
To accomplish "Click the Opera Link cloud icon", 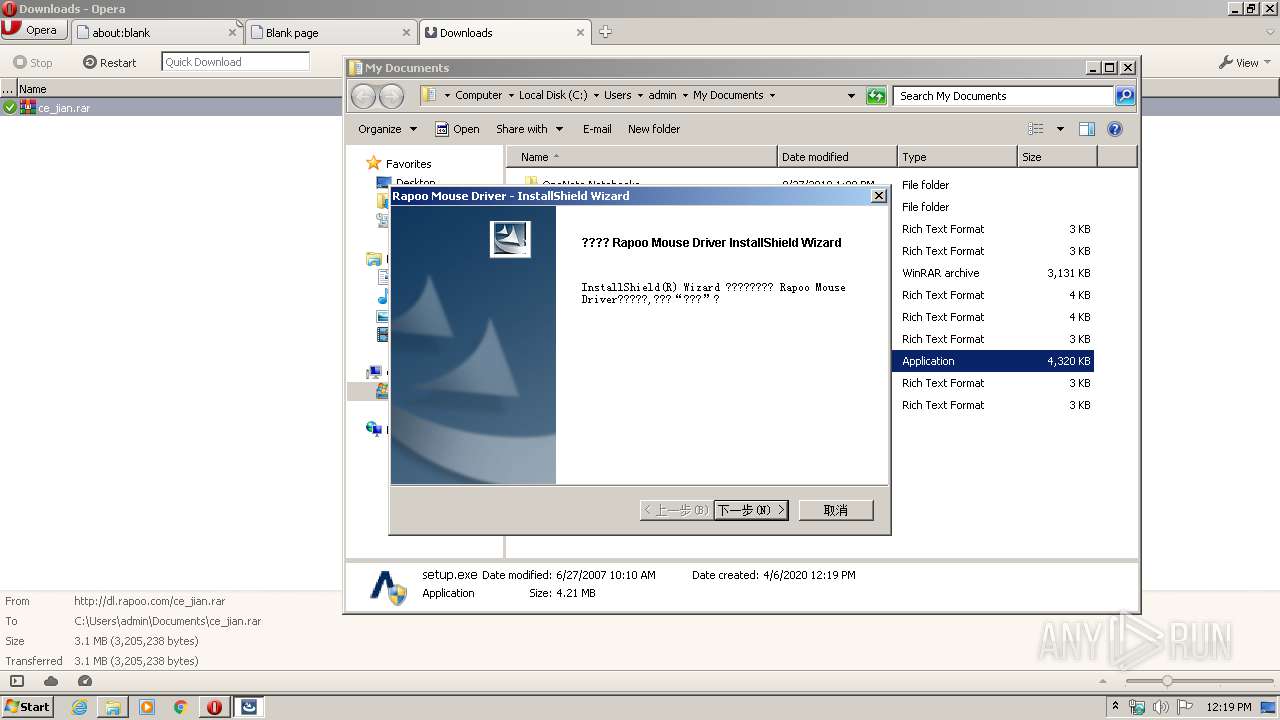I will pyautogui.click(x=51, y=681).
